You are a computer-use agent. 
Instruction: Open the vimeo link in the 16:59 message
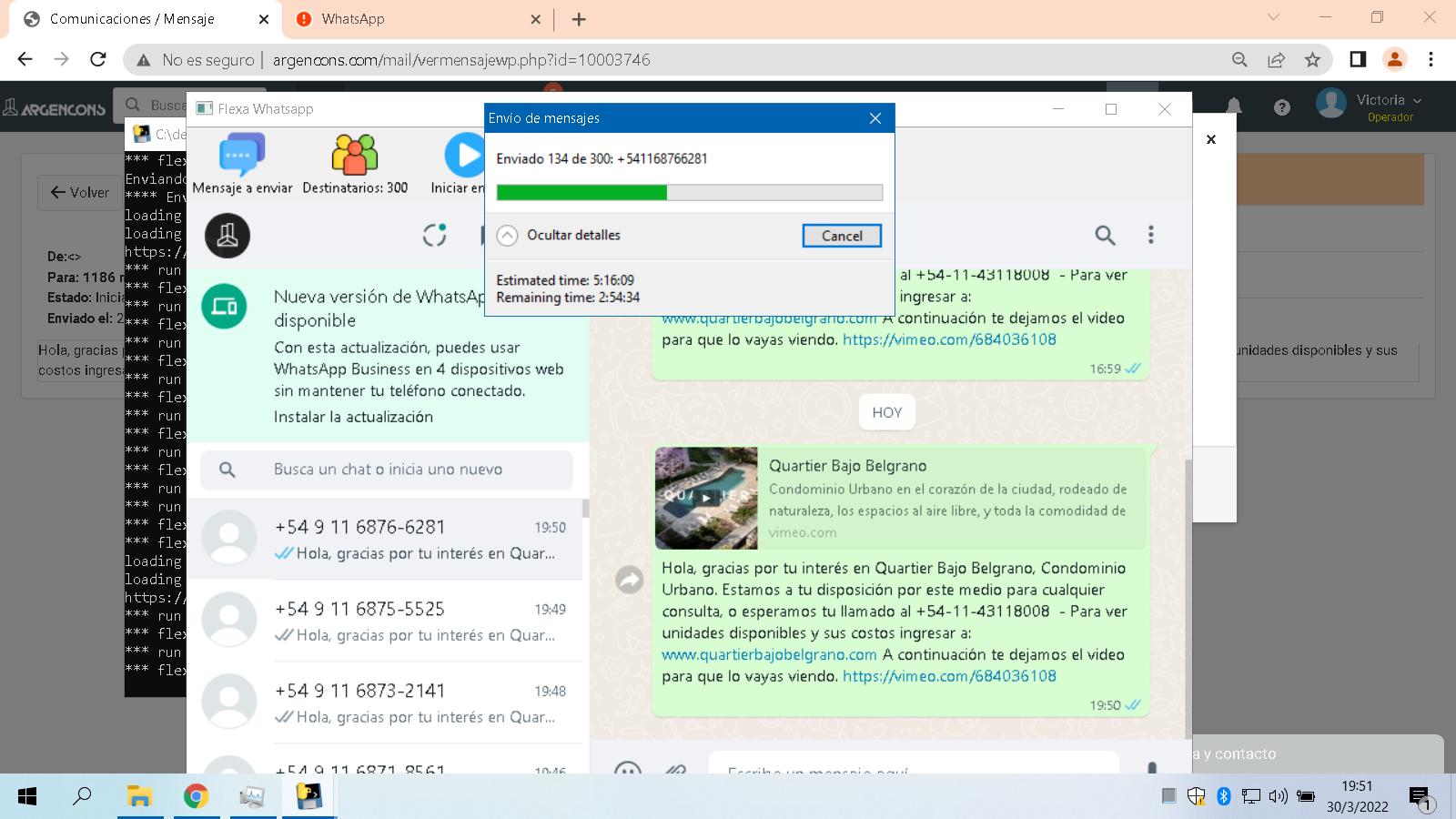[x=949, y=339]
